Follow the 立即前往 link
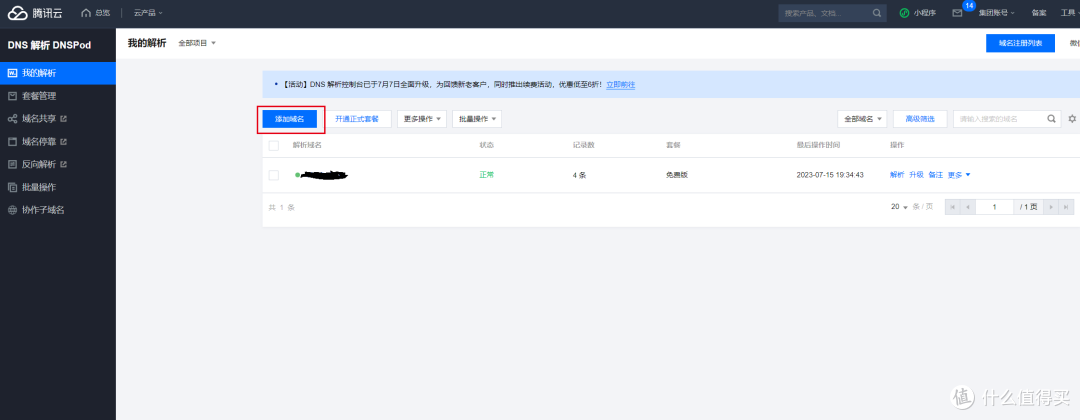1080x420 pixels. (x=621, y=85)
